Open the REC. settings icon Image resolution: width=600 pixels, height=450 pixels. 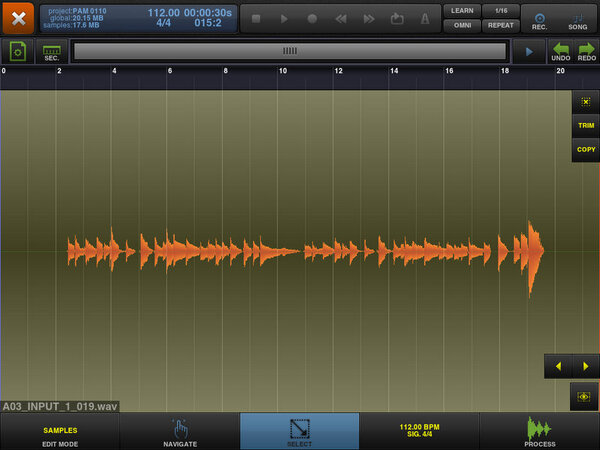(x=539, y=18)
